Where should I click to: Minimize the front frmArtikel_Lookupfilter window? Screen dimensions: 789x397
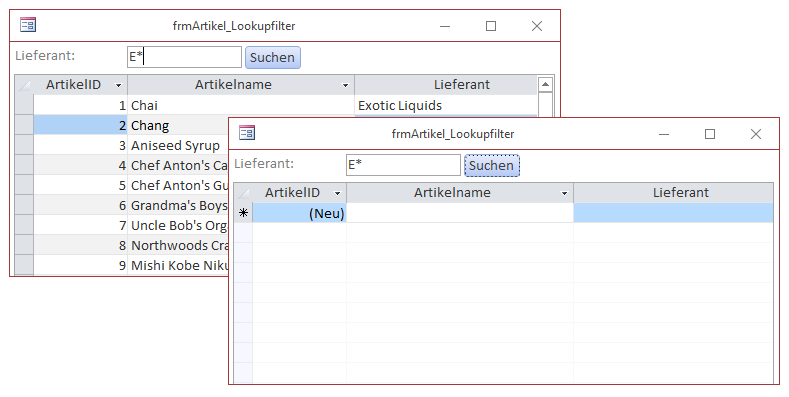pos(664,134)
